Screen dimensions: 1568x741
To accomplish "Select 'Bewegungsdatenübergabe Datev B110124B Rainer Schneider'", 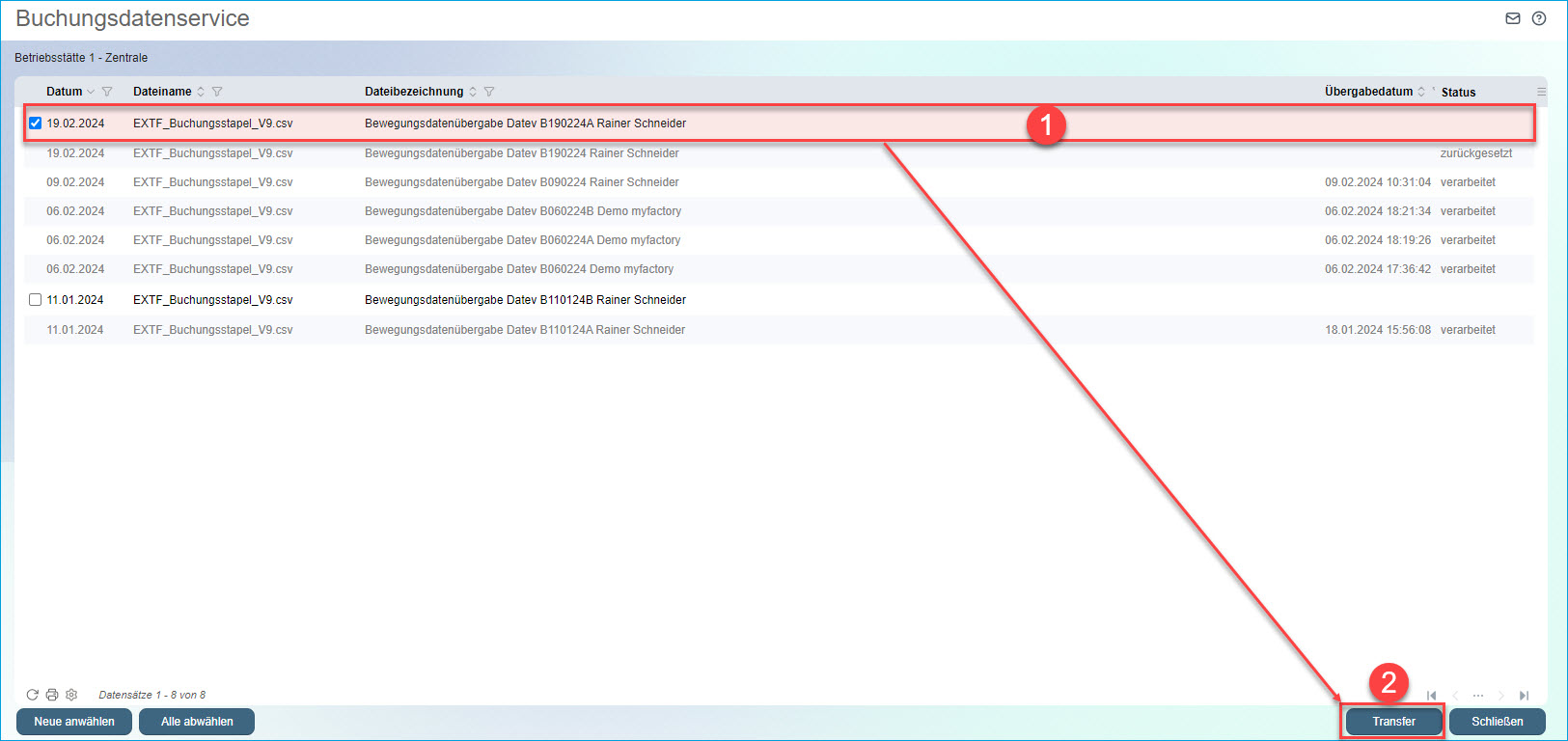I will click(525, 300).
